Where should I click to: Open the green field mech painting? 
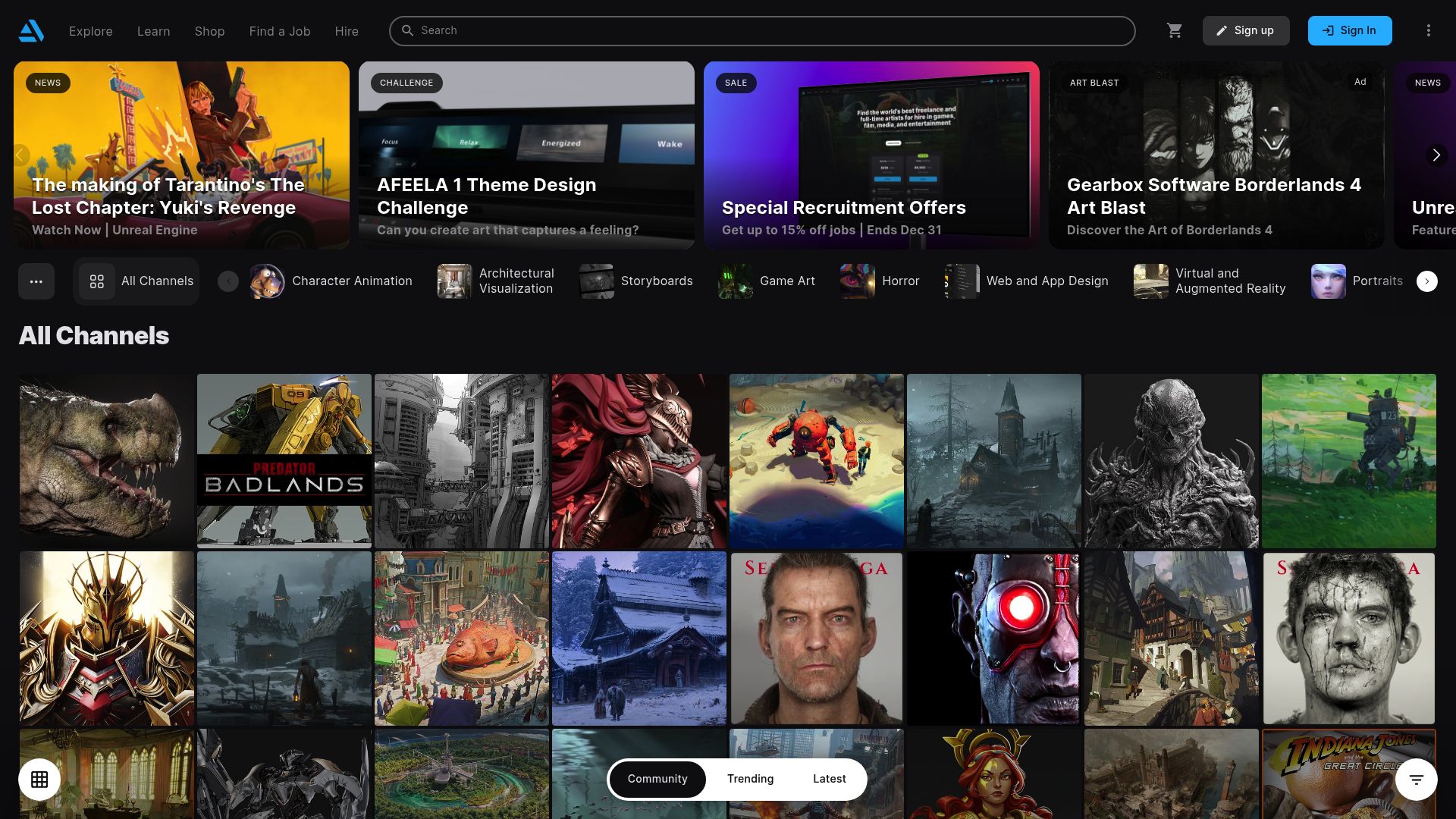pyautogui.click(x=1349, y=461)
